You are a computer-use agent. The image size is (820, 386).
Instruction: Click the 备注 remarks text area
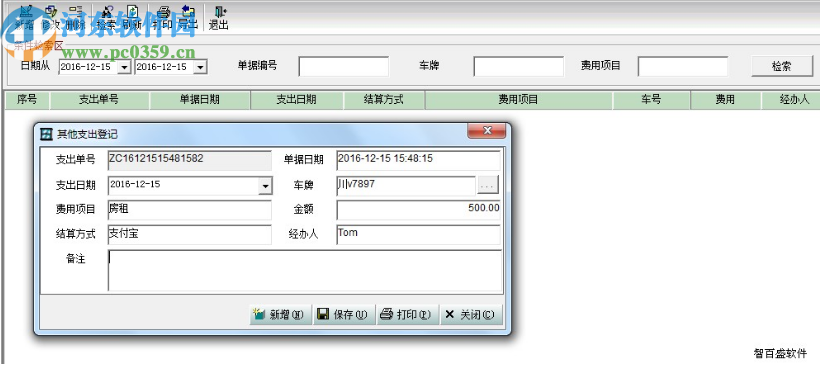pyautogui.click(x=305, y=270)
